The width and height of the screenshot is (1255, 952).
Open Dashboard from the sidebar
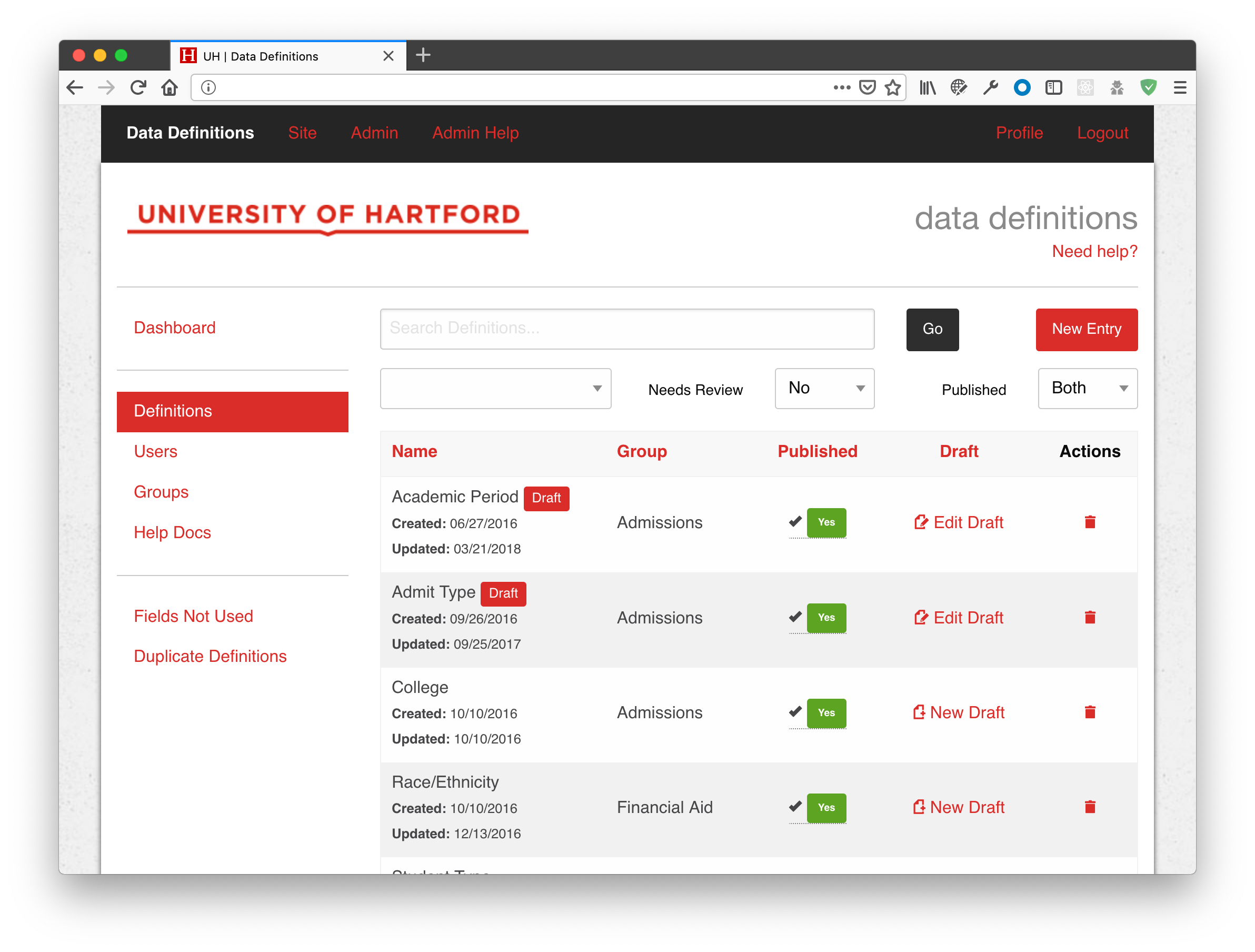[x=175, y=328]
